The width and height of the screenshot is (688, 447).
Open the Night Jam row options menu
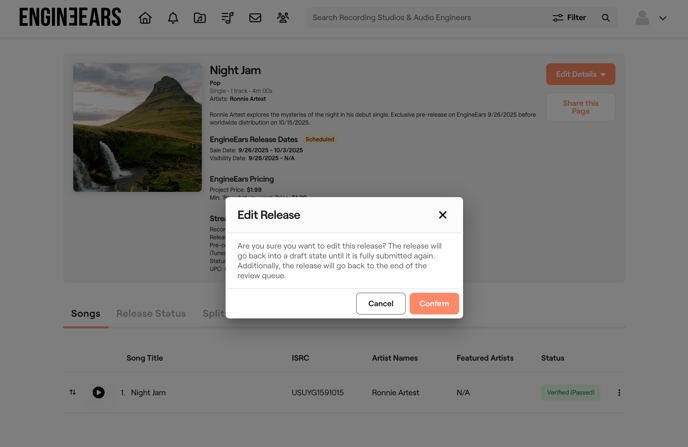tap(619, 393)
